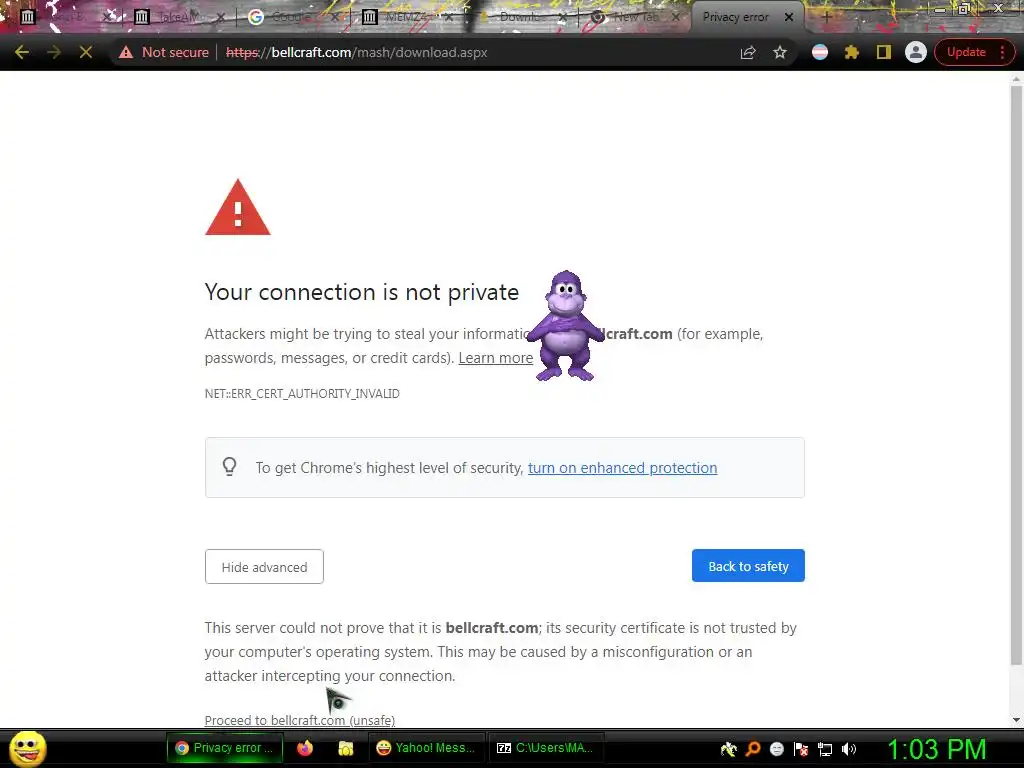Viewport: 1024px width, 768px height.
Task: Click the purple BonziBuddy gorilla character
Action: 566,326
